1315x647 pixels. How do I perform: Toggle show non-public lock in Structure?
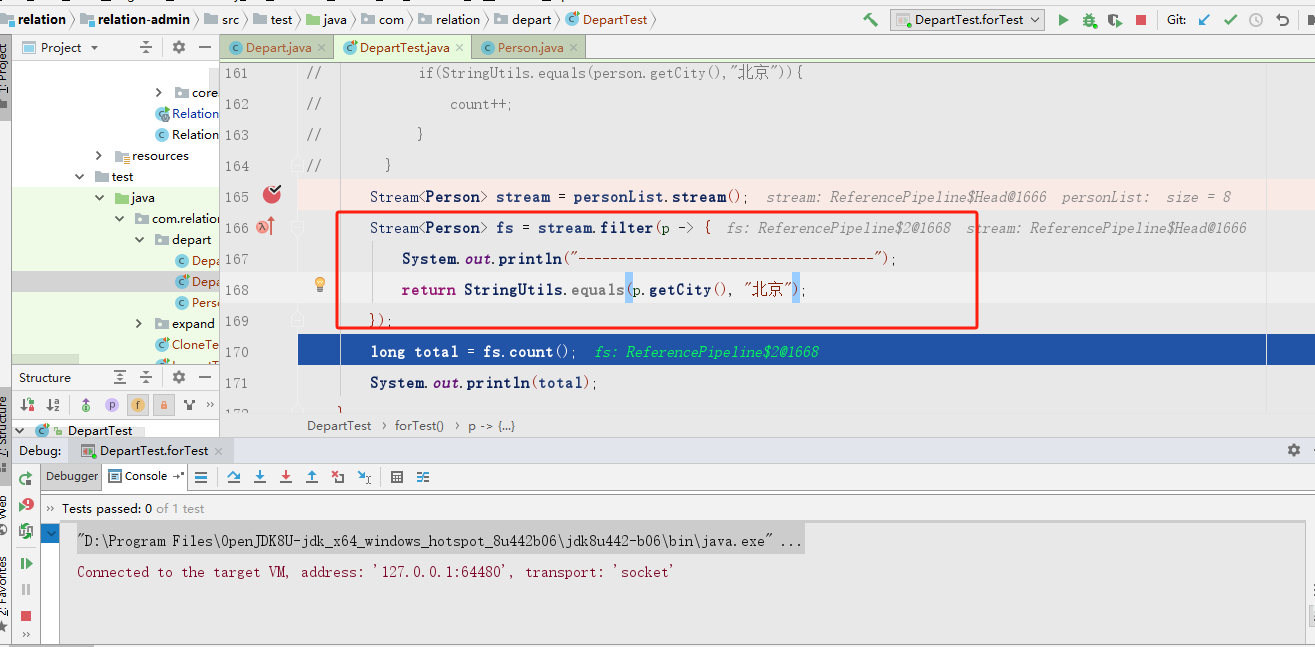coord(162,405)
